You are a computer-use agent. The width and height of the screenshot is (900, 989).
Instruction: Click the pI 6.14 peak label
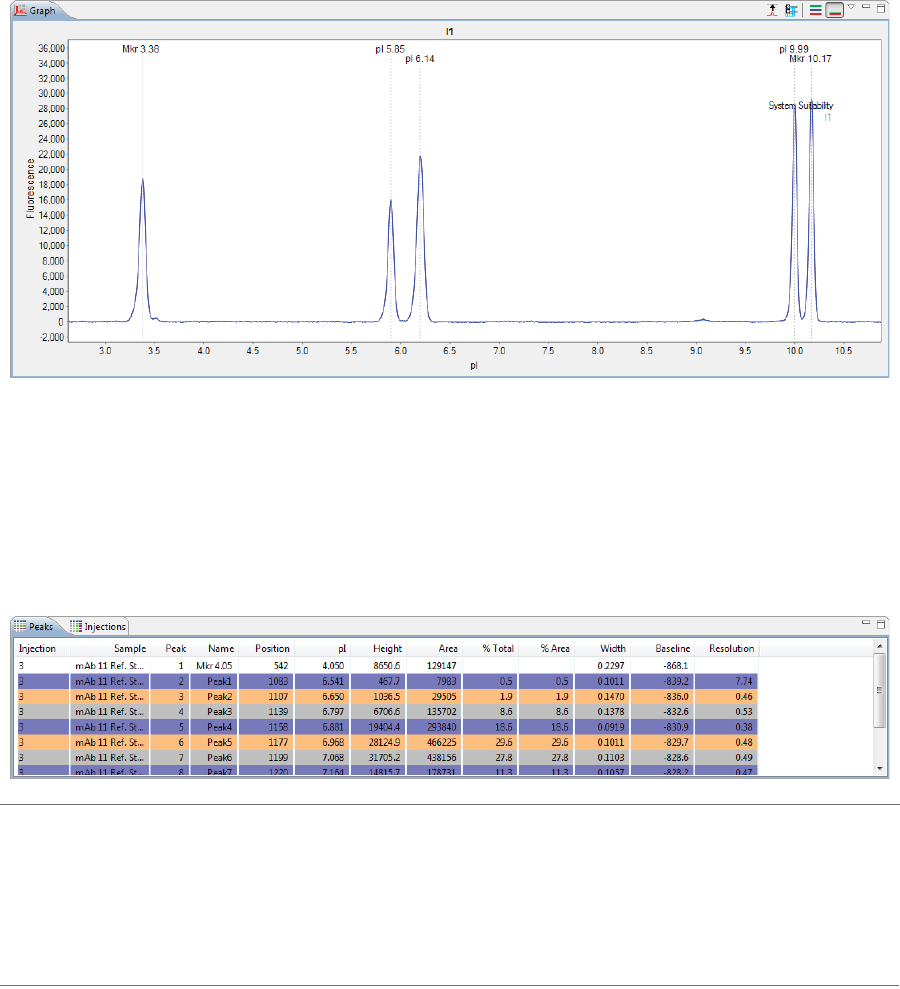[419, 59]
